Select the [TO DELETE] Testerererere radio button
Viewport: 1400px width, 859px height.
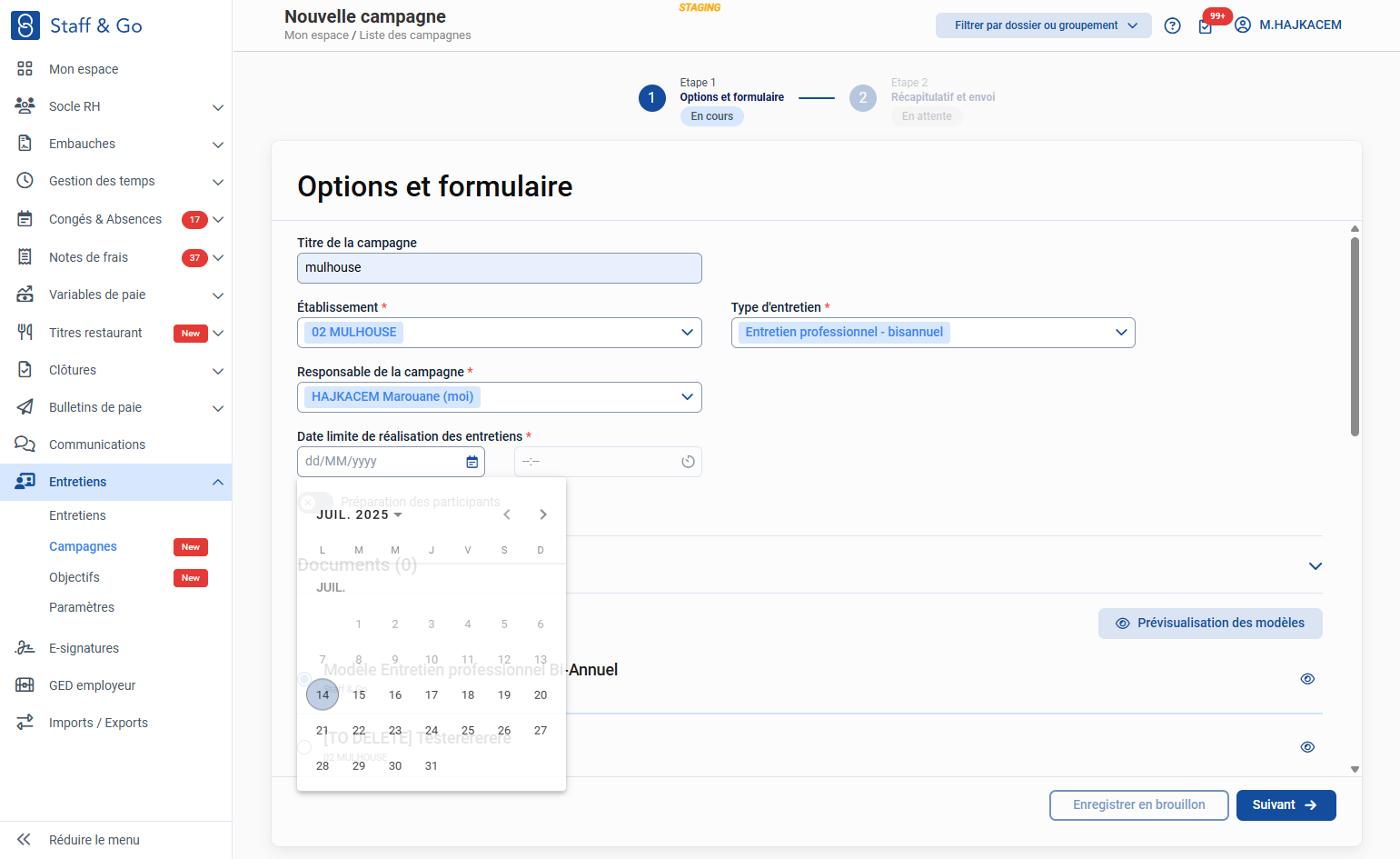point(305,747)
